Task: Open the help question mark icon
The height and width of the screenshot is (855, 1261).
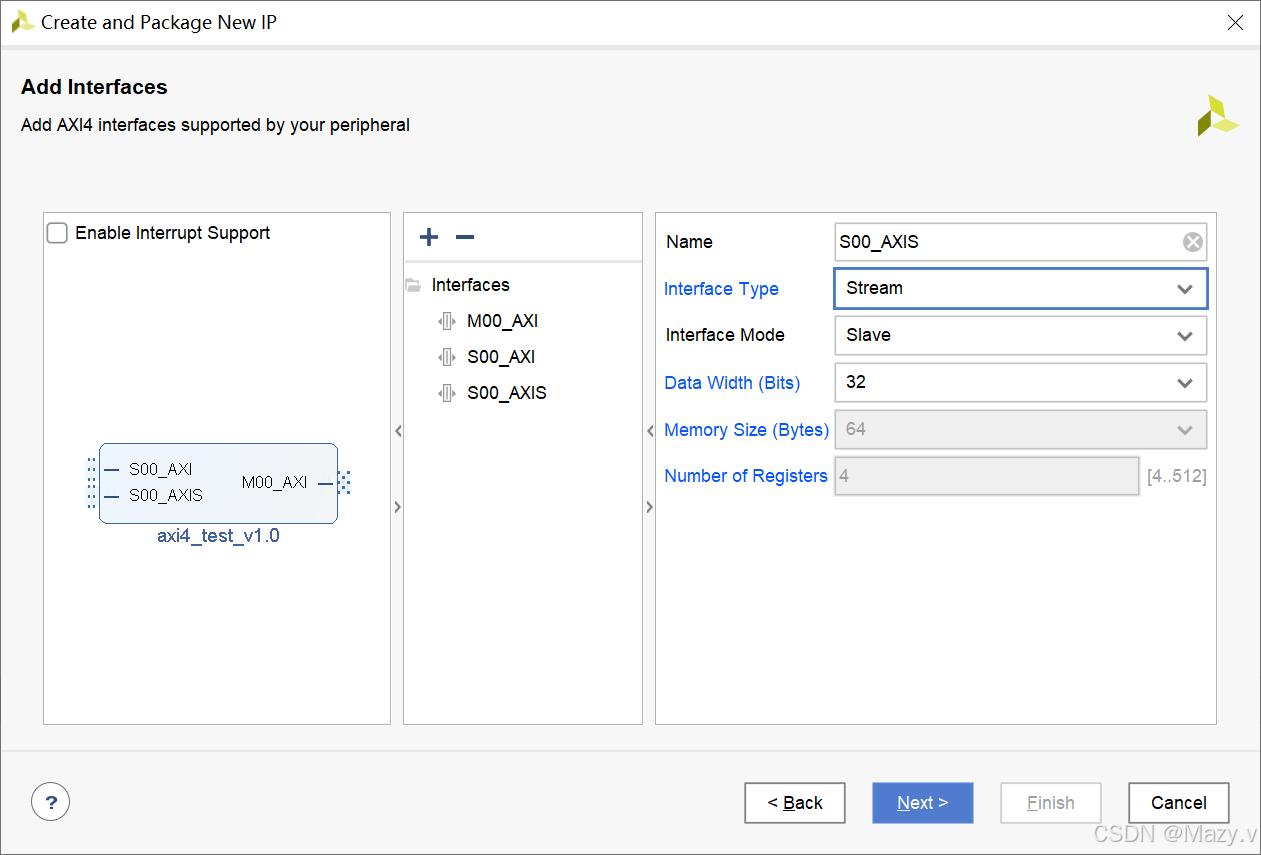Action: 51,801
